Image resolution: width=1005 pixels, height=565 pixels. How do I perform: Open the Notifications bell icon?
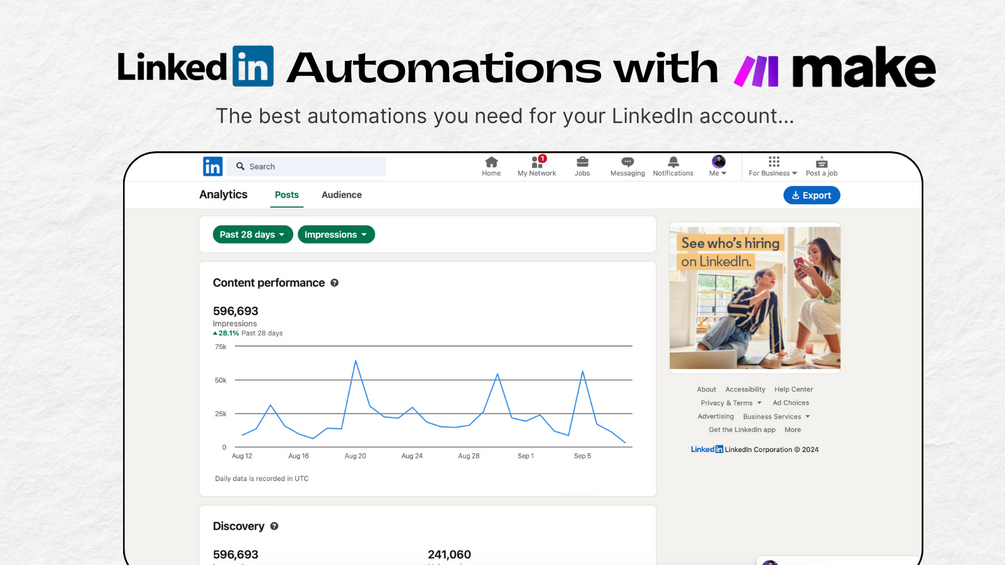click(x=673, y=162)
